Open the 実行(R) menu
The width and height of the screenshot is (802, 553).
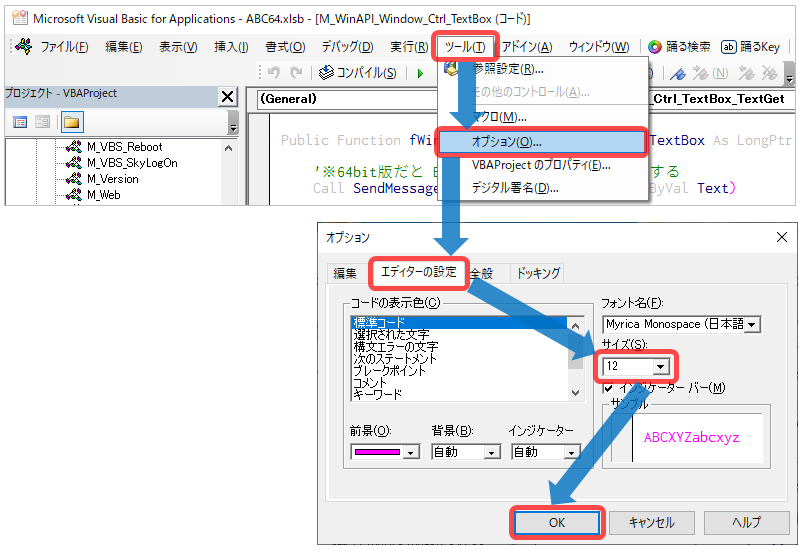coord(409,47)
